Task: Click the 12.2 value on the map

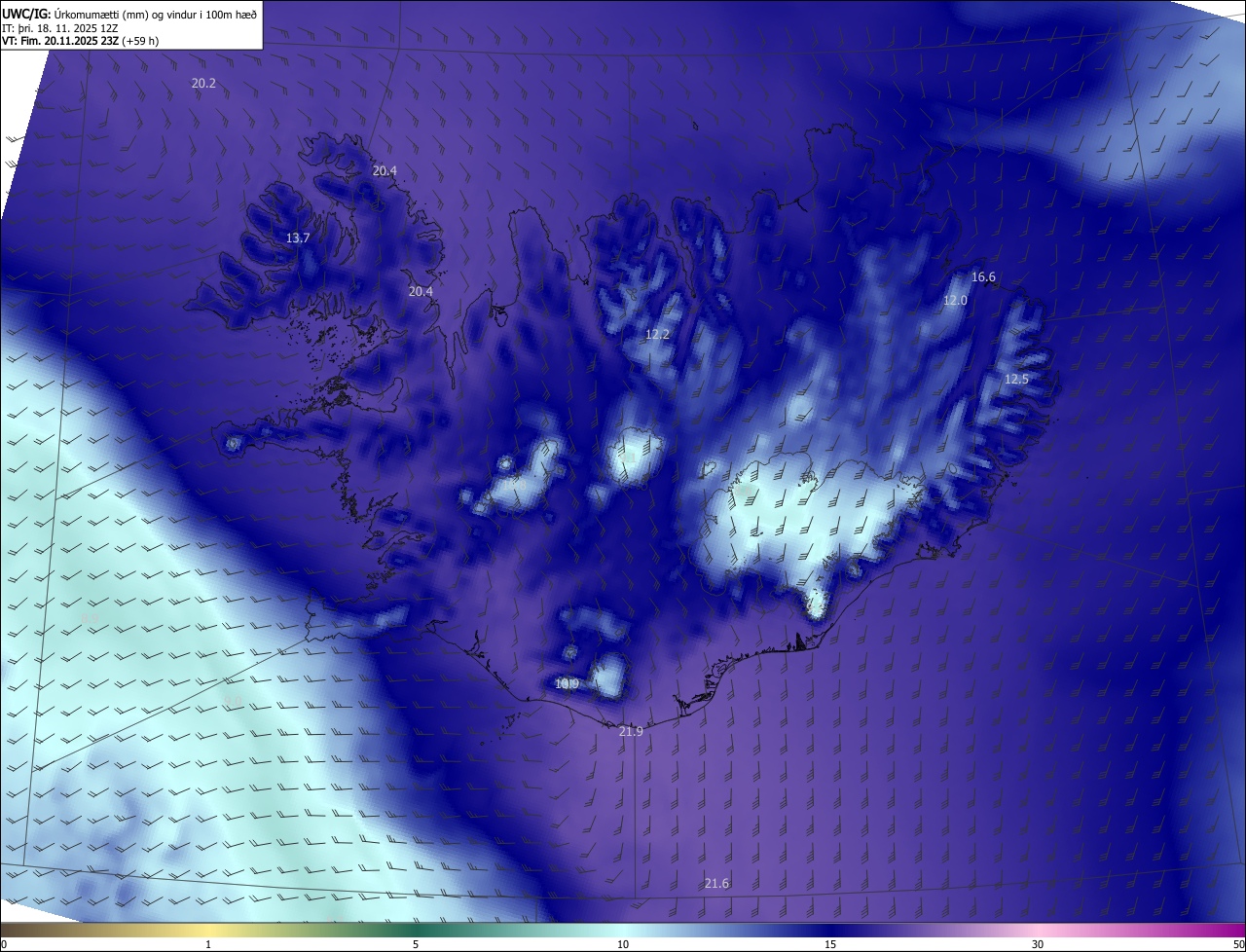Action: coord(657,335)
